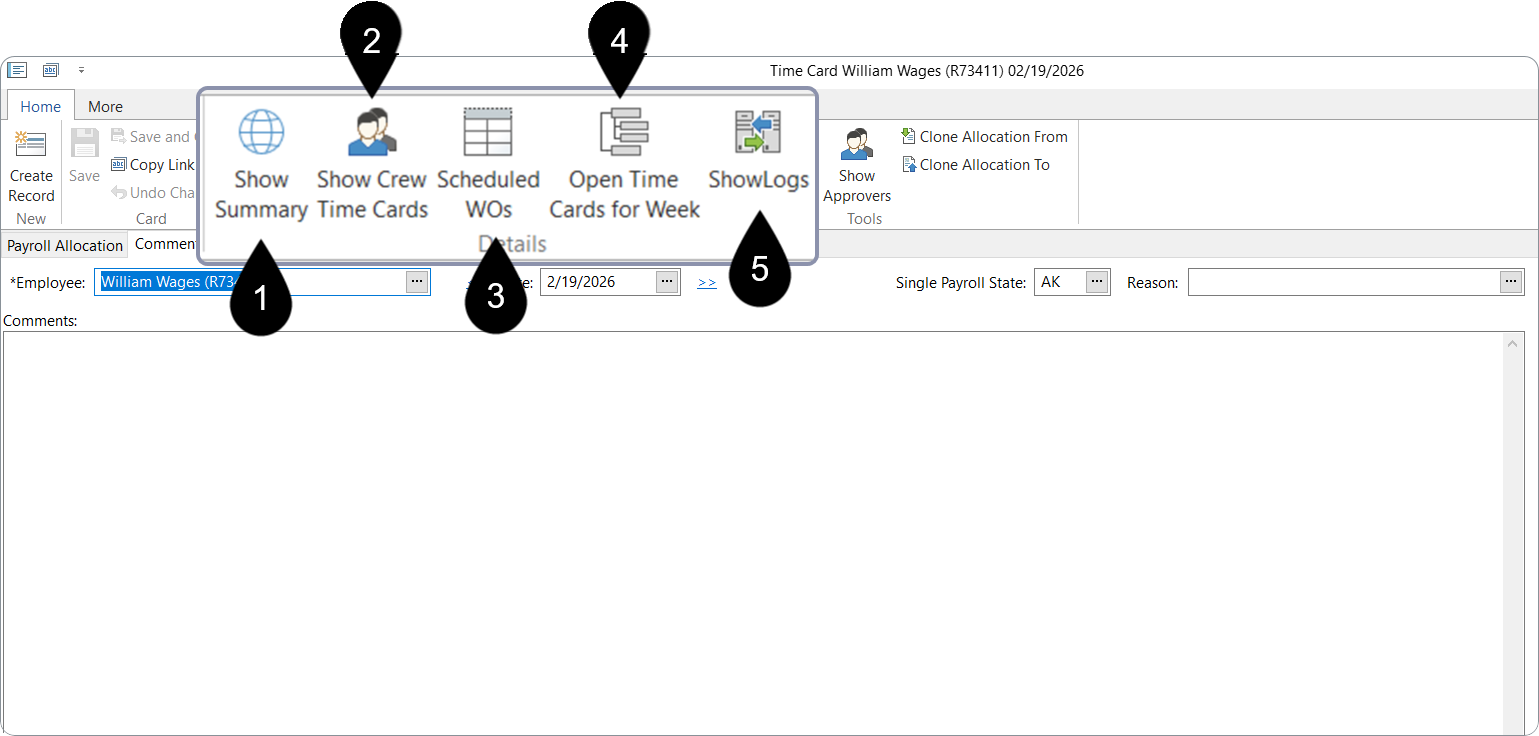Click the Show Approvers people icon
The image size is (1539, 736).
point(856,143)
